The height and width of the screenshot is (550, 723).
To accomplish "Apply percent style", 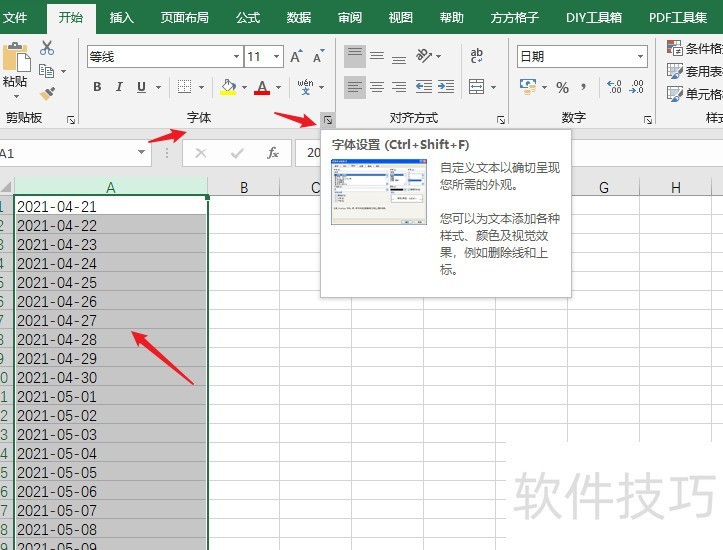I will click(x=562, y=87).
